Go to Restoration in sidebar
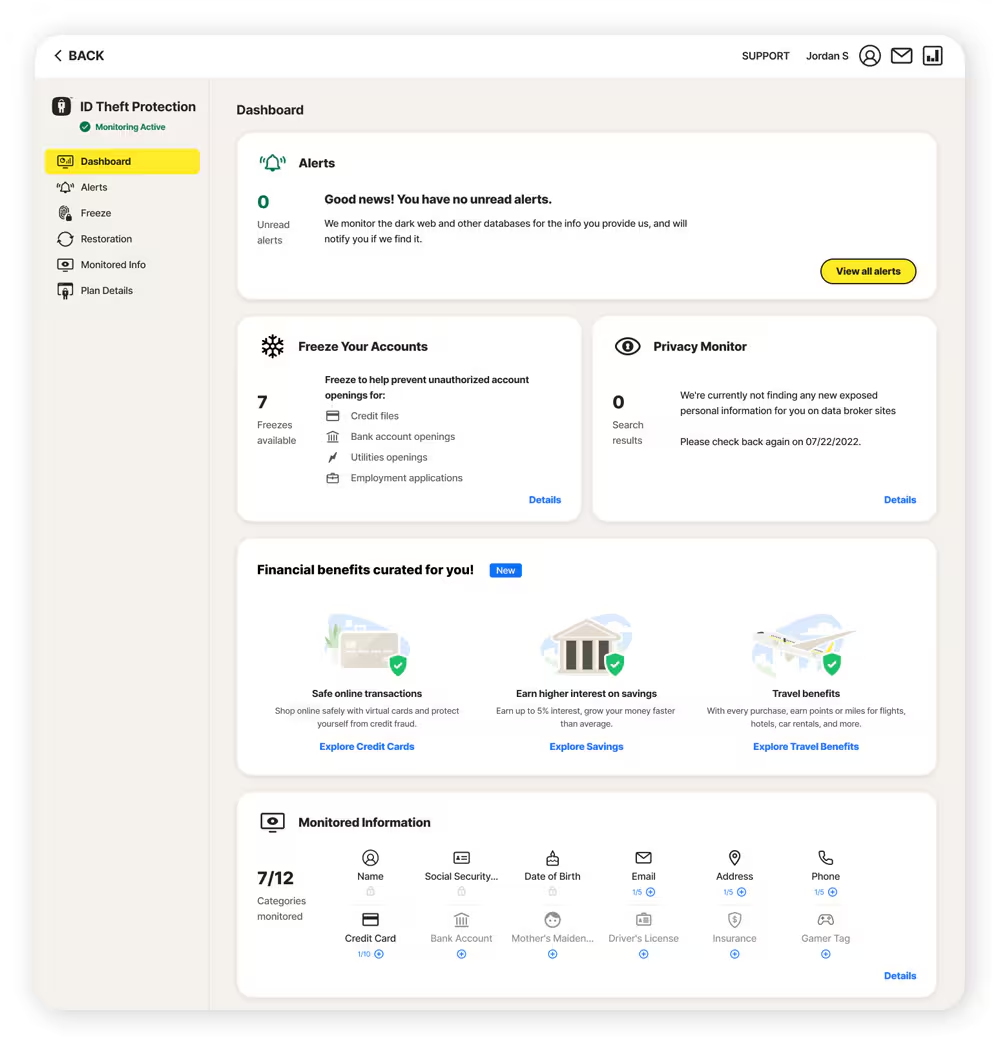 (x=122, y=239)
